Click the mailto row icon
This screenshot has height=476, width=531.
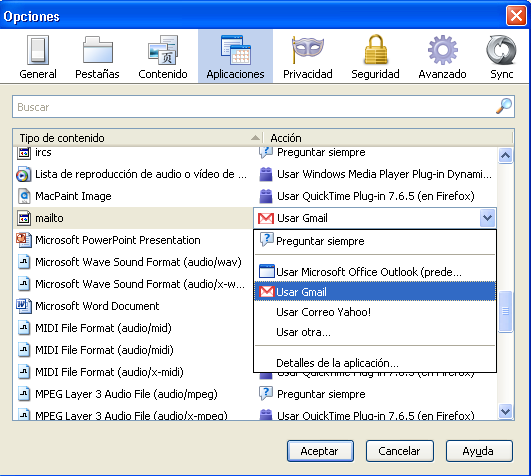pyautogui.click(x=24, y=218)
